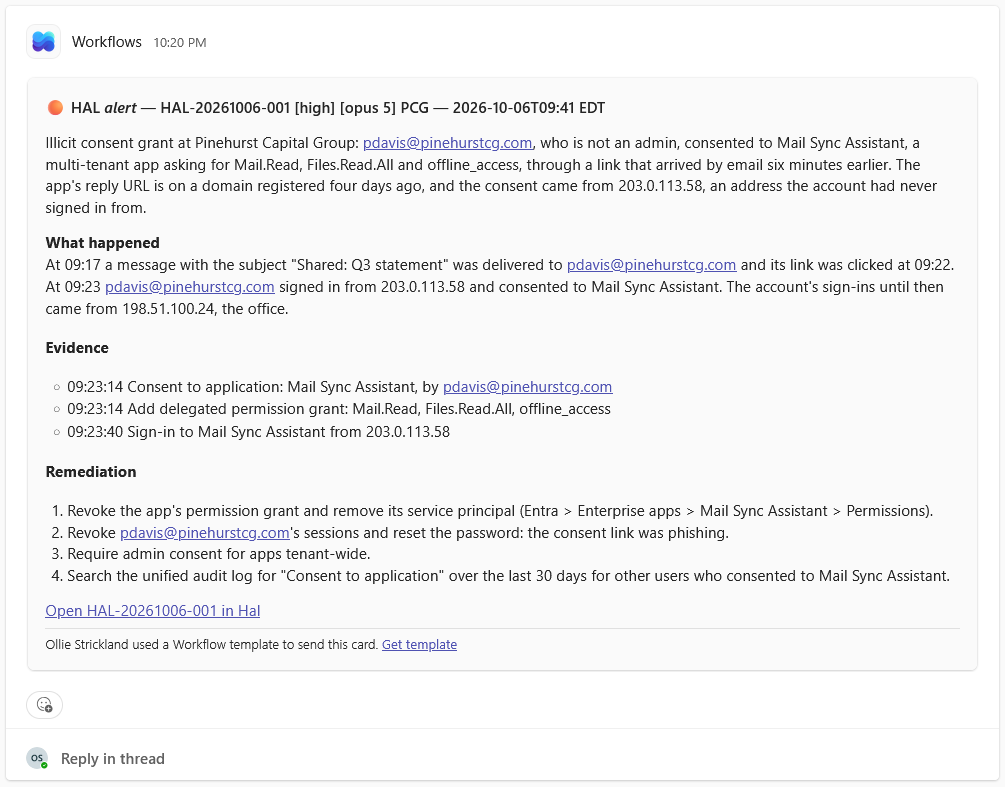Open pdavis email link in the summary paragraph
This screenshot has width=1005, height=787.
coord(447,143)
